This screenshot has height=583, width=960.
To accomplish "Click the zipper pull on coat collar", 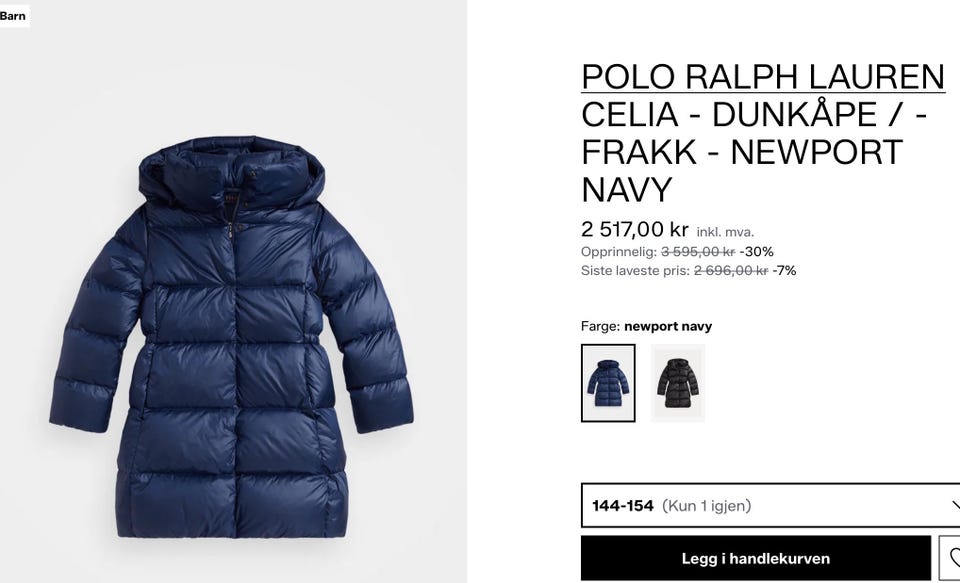I will click(x=231, y=229).
